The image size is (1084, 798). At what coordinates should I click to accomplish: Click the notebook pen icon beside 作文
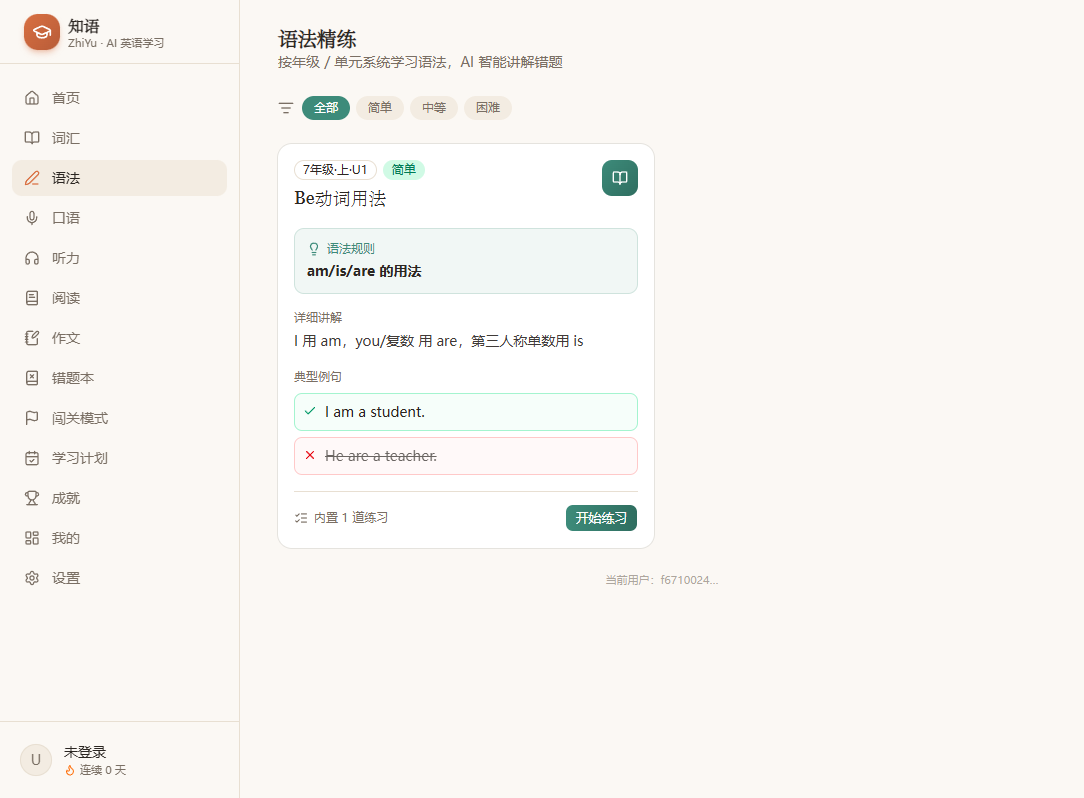[x=32, y=338]
